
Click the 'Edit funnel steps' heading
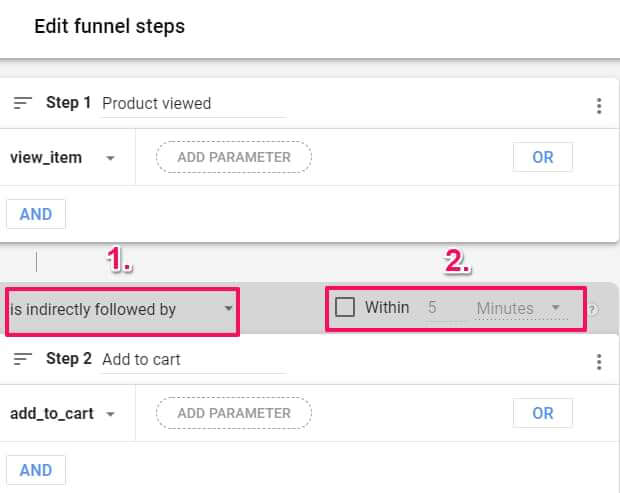click(109, 26)
